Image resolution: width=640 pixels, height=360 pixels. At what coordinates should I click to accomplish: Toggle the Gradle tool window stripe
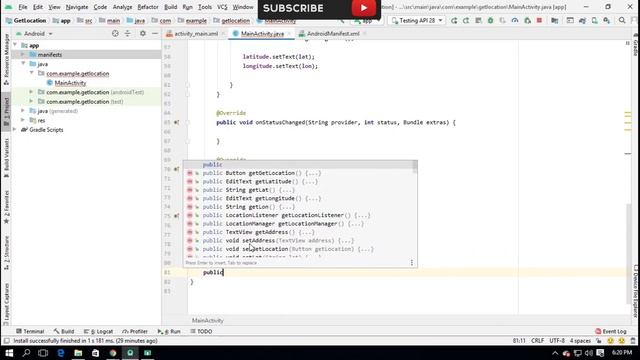pos(636,45)
